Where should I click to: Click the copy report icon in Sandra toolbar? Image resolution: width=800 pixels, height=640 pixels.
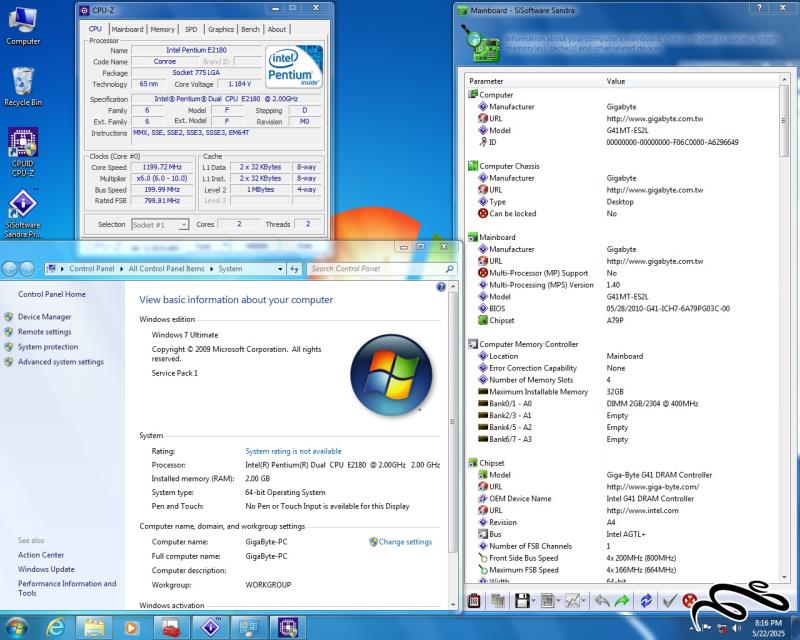click(x=498, y=601)
